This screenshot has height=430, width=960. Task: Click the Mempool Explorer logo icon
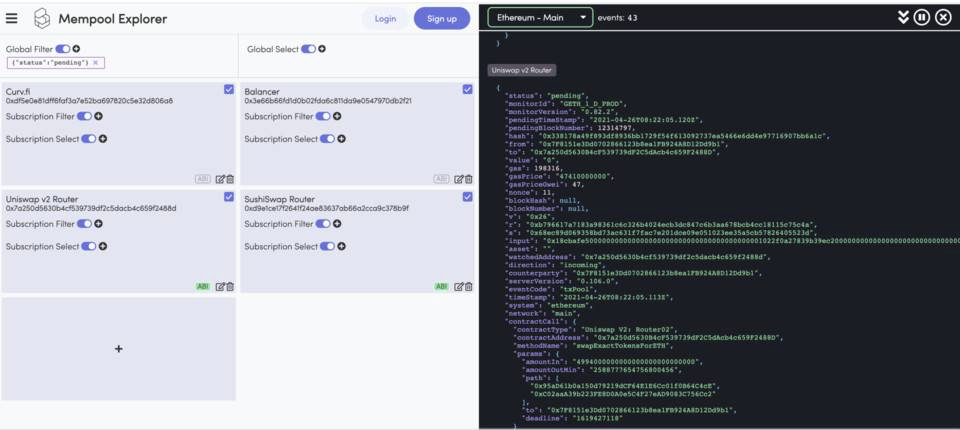point(42,18)
